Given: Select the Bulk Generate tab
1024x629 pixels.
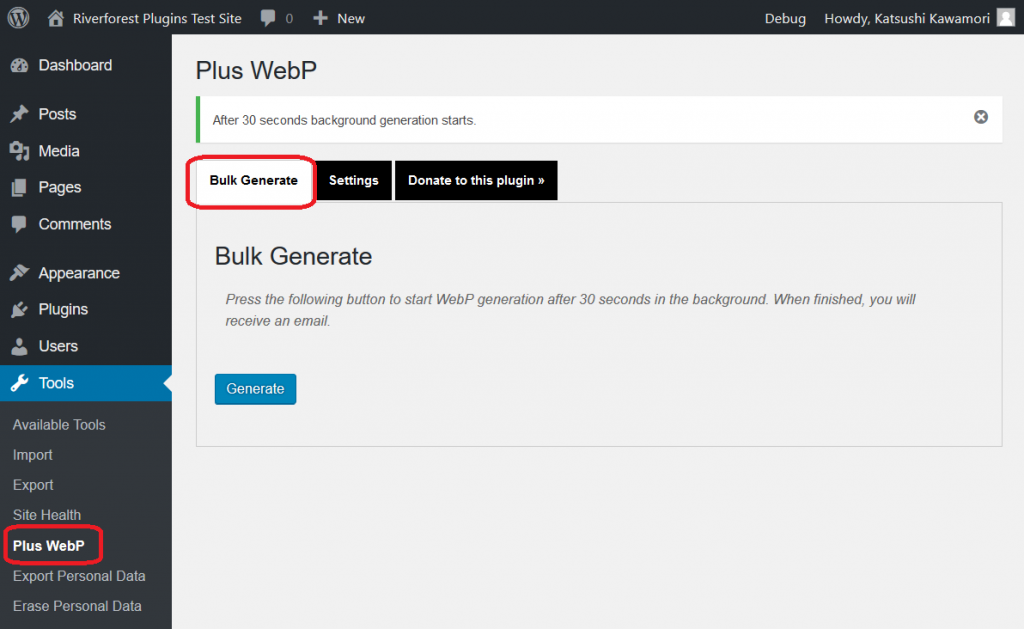Looking at the screenshot, I should point(253,181).
